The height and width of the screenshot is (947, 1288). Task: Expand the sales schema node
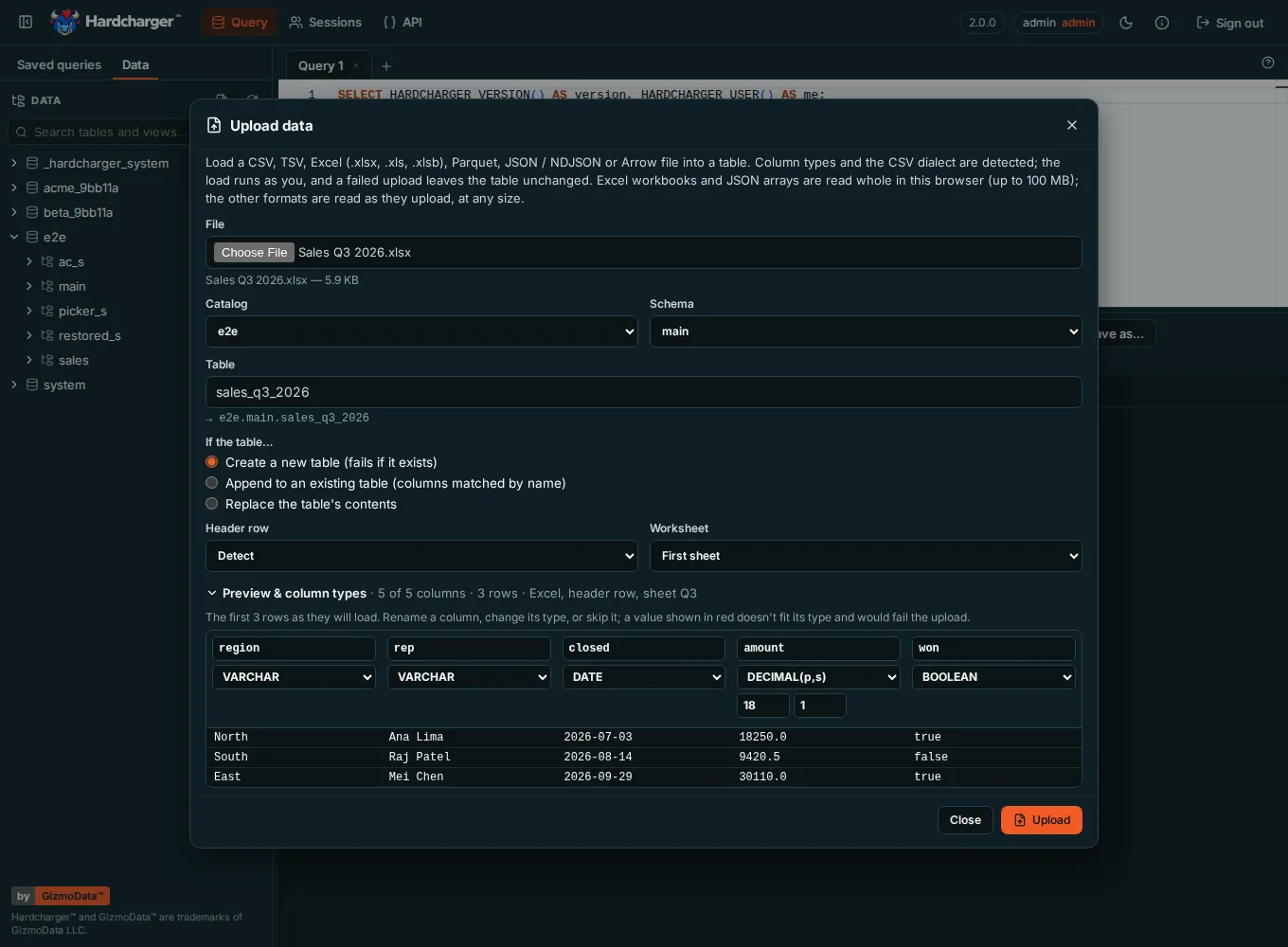(29, 360)
